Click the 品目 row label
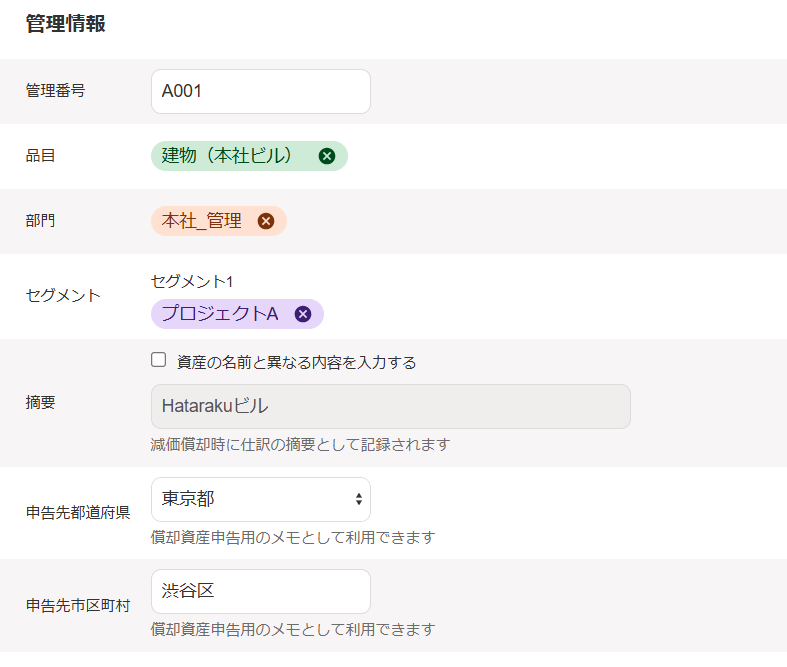The image size is (787, 667). pyautogui.click(x=40, y=156)
